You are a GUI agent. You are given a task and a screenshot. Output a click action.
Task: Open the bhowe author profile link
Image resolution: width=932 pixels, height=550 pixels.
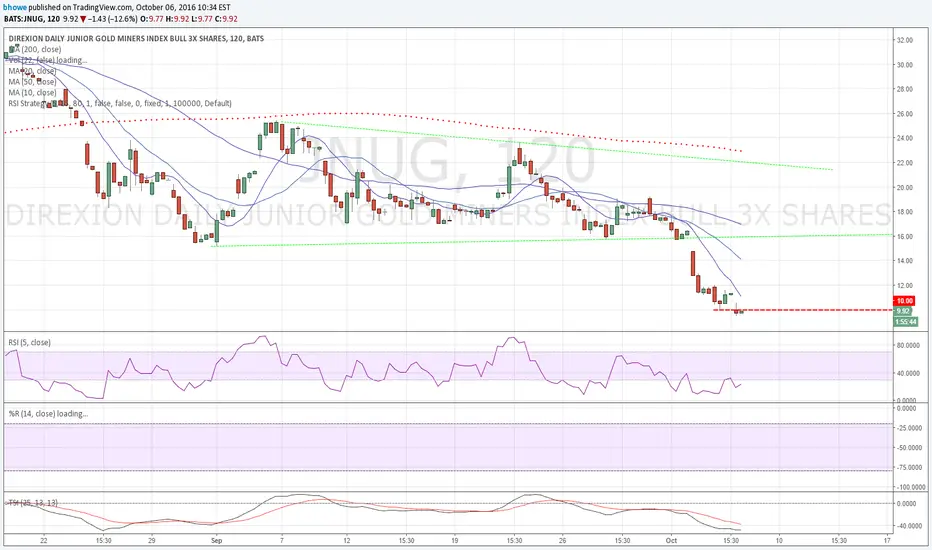point(15,8)
